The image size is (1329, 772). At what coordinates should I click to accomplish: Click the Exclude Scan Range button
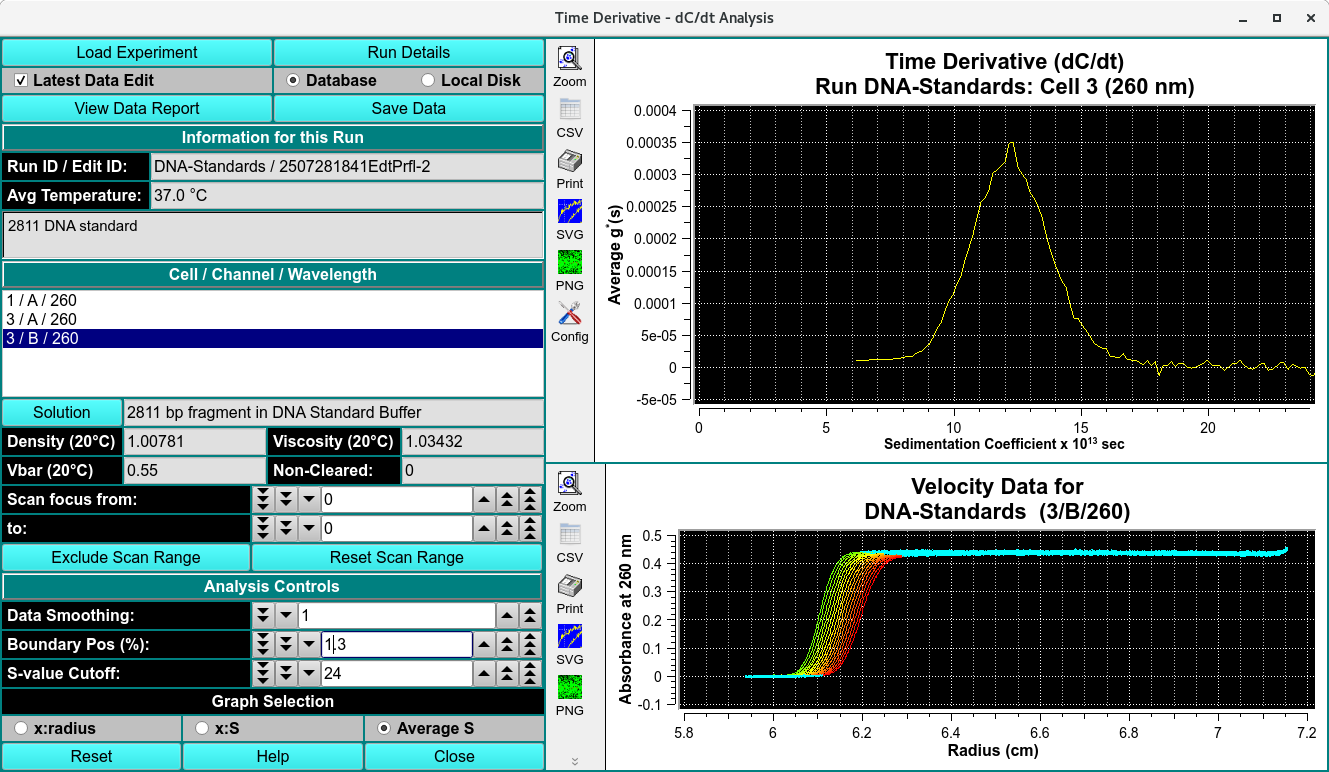(126, 557)
